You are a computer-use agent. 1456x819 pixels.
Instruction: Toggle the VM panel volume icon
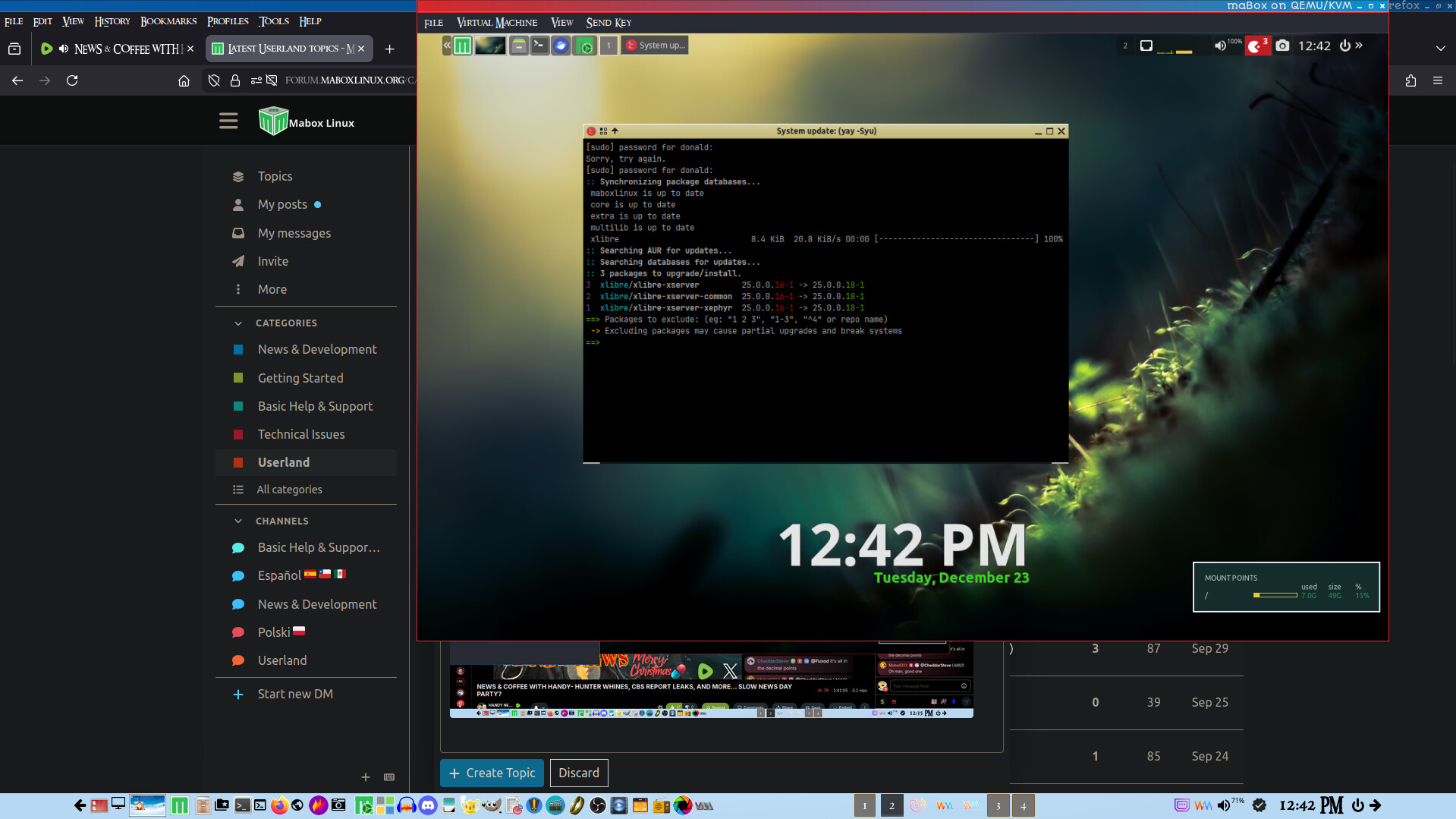1219,46
